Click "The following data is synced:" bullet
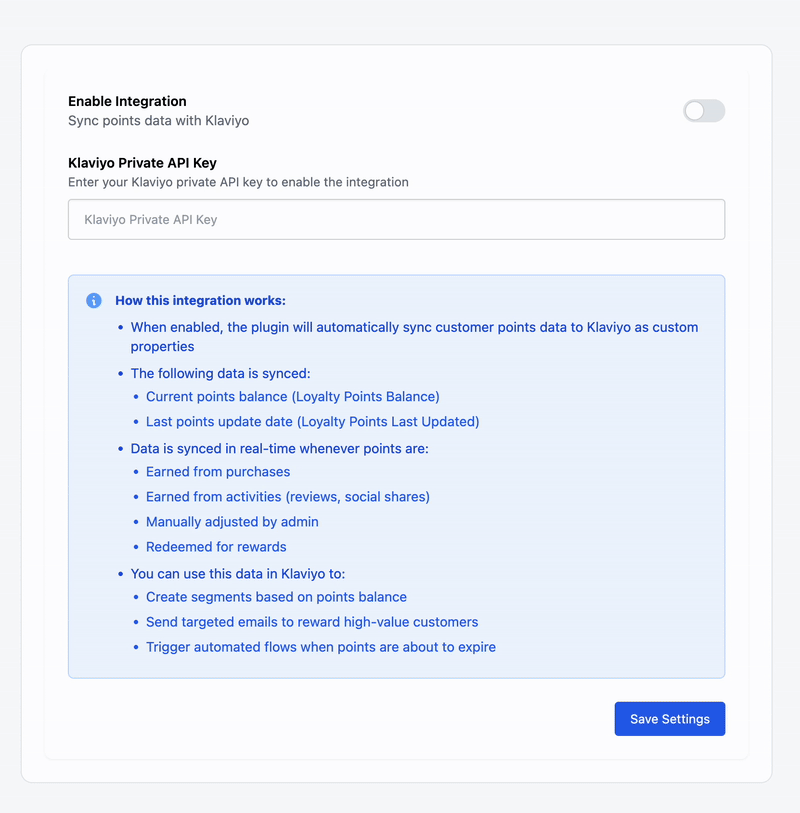The width and height of the screenshot is (800, 813). click(x=221, y=373)
